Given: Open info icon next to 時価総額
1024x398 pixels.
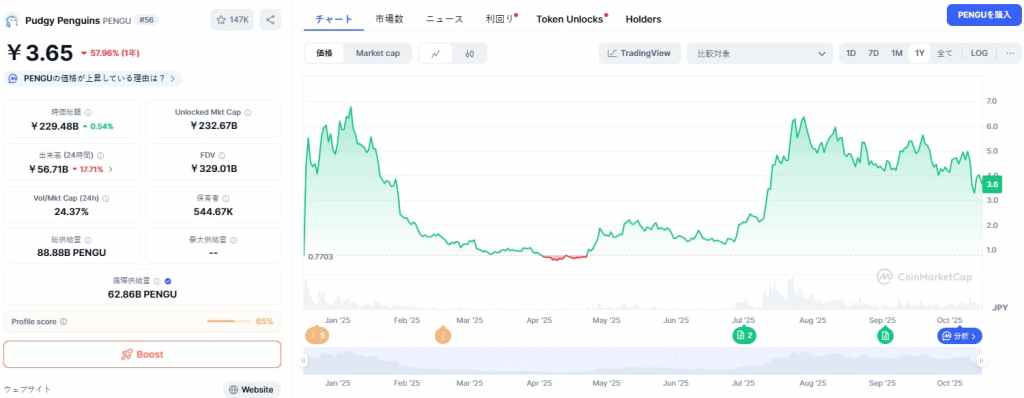Looking at the screenshot, I should click(88, 112).
